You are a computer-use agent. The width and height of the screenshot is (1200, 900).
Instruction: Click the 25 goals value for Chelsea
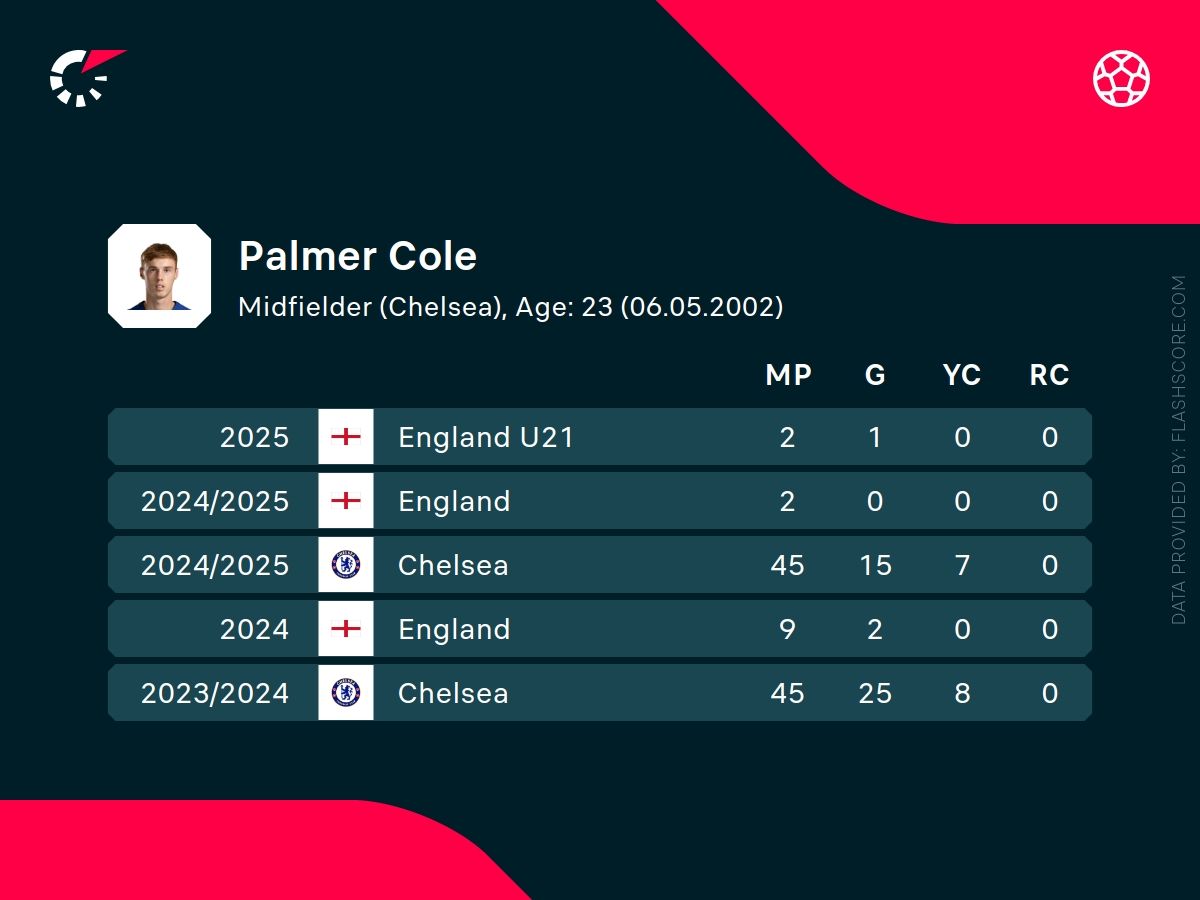pos(875,693)
